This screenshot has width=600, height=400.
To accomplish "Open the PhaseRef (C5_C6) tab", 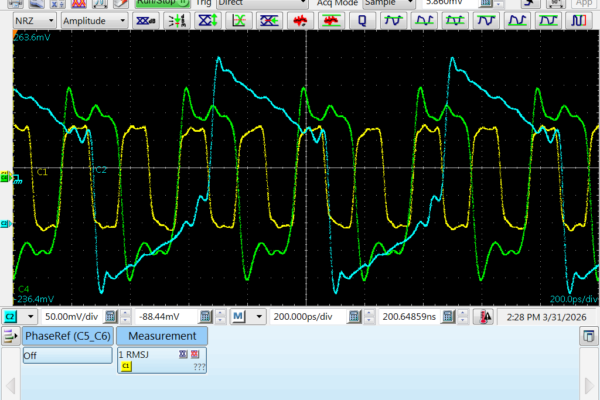I will (66, 336).
